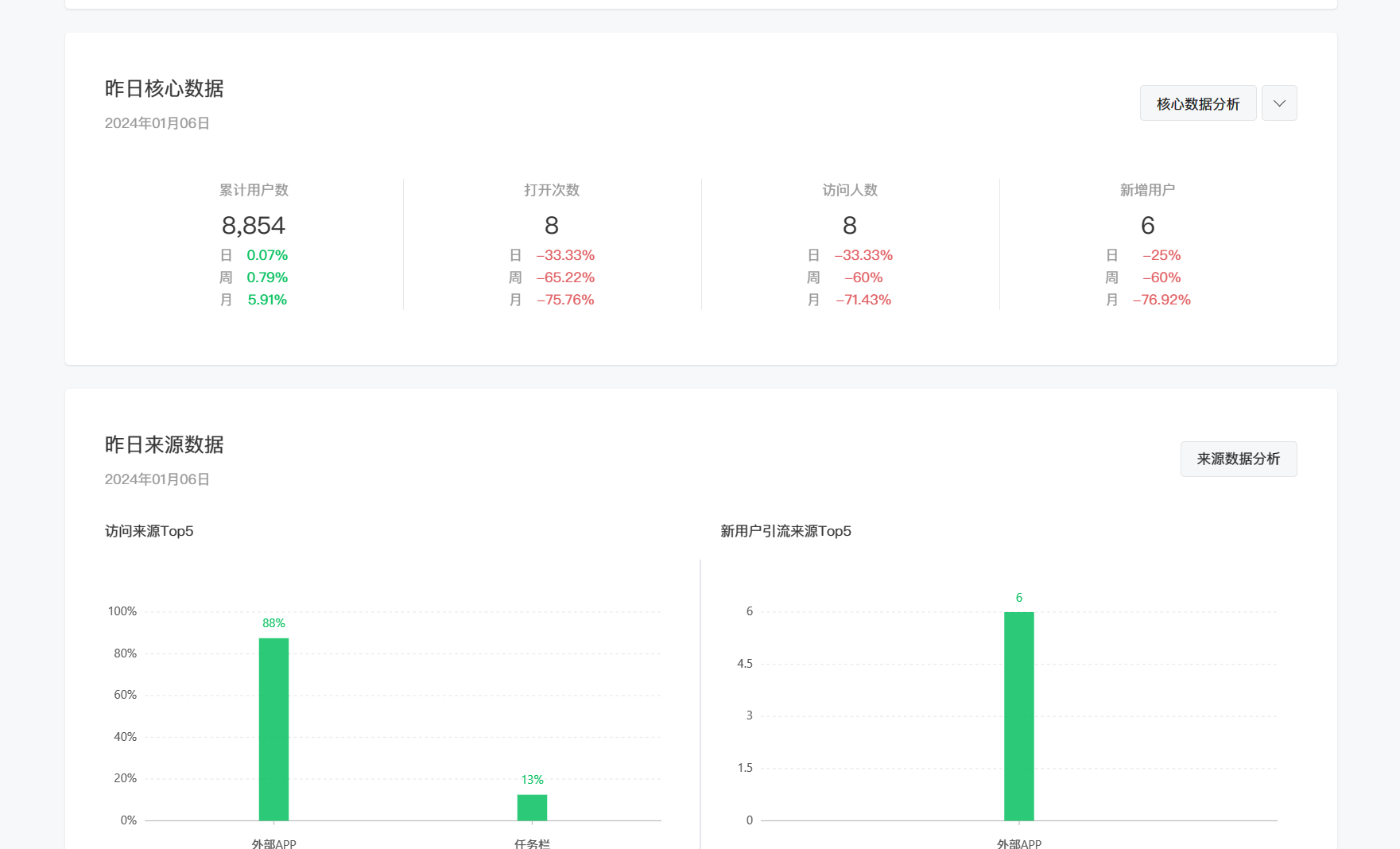
Task: Click the 累计用户数 value 8,854
Action: click(x=254, y=226)
